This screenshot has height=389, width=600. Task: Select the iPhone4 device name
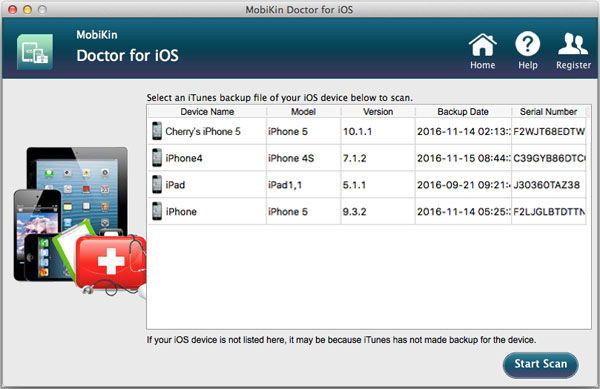tap(184, 158)
